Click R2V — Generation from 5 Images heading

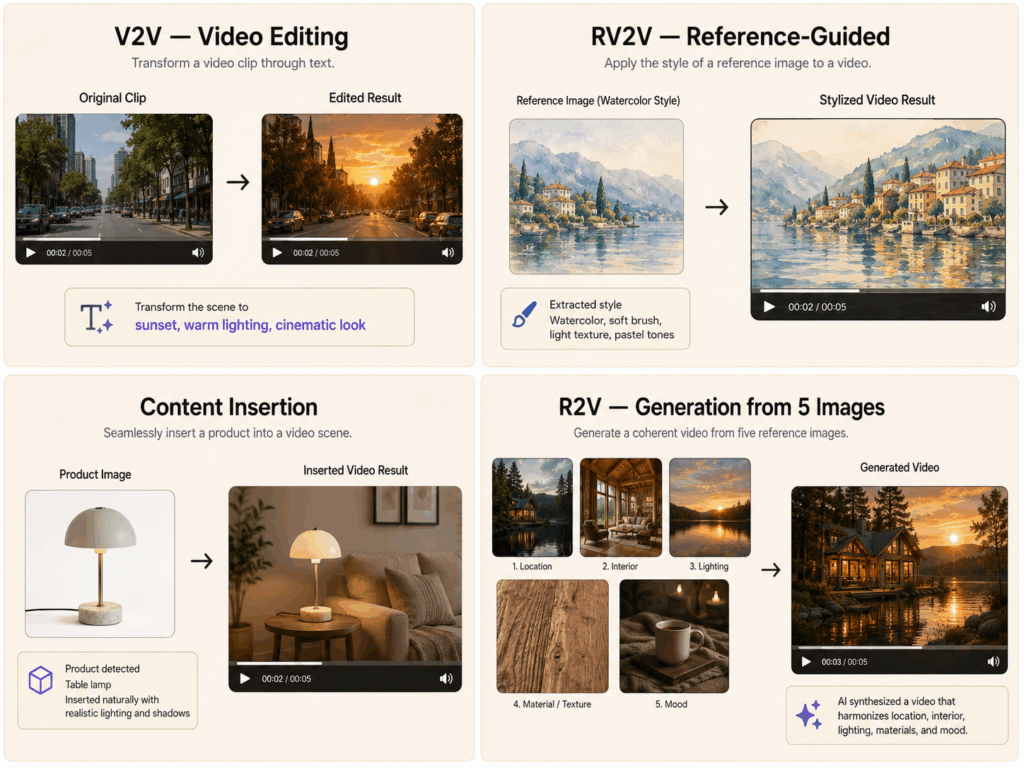coord(721,407)
